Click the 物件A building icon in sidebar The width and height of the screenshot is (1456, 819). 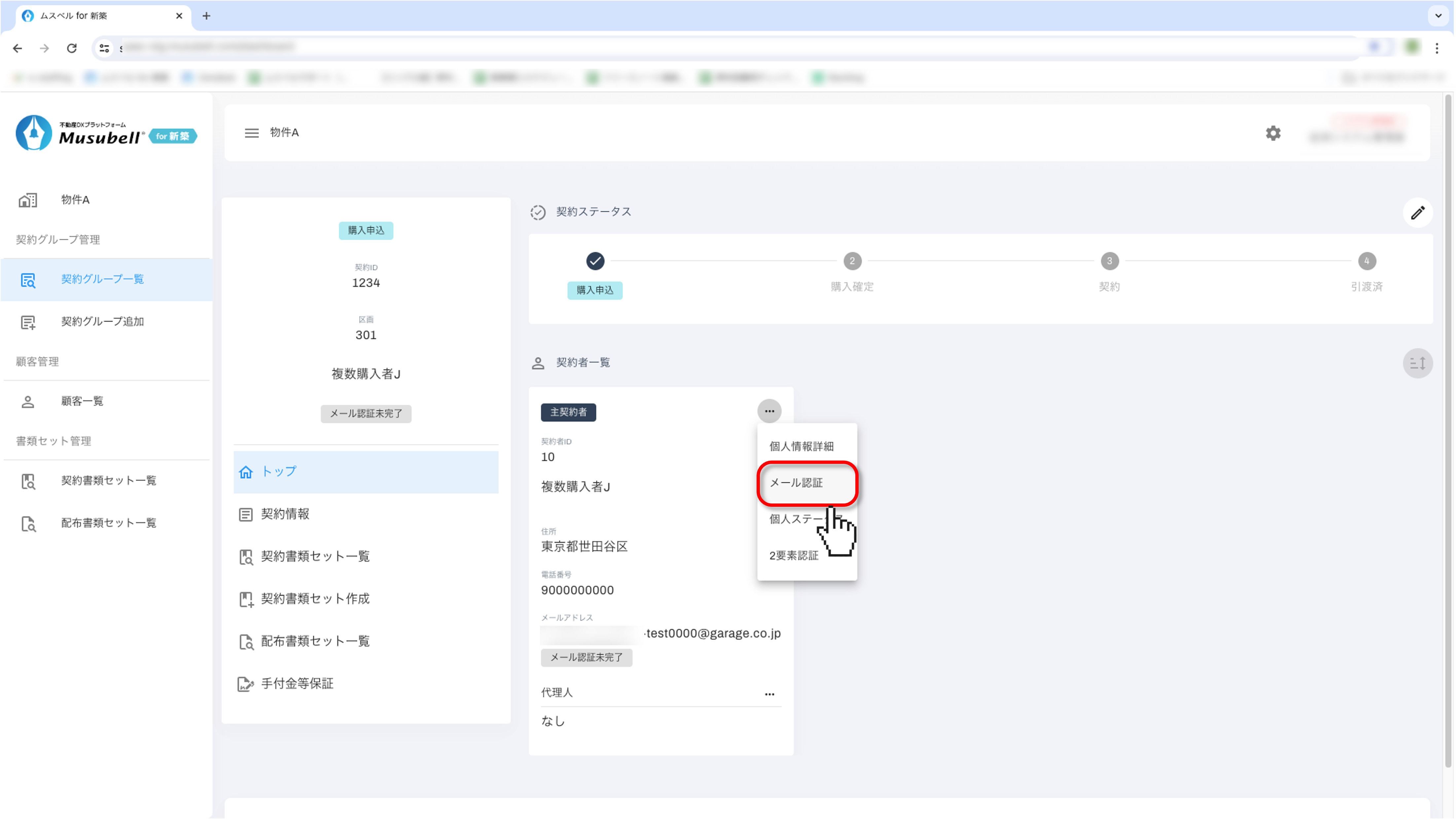pos(28,200)
